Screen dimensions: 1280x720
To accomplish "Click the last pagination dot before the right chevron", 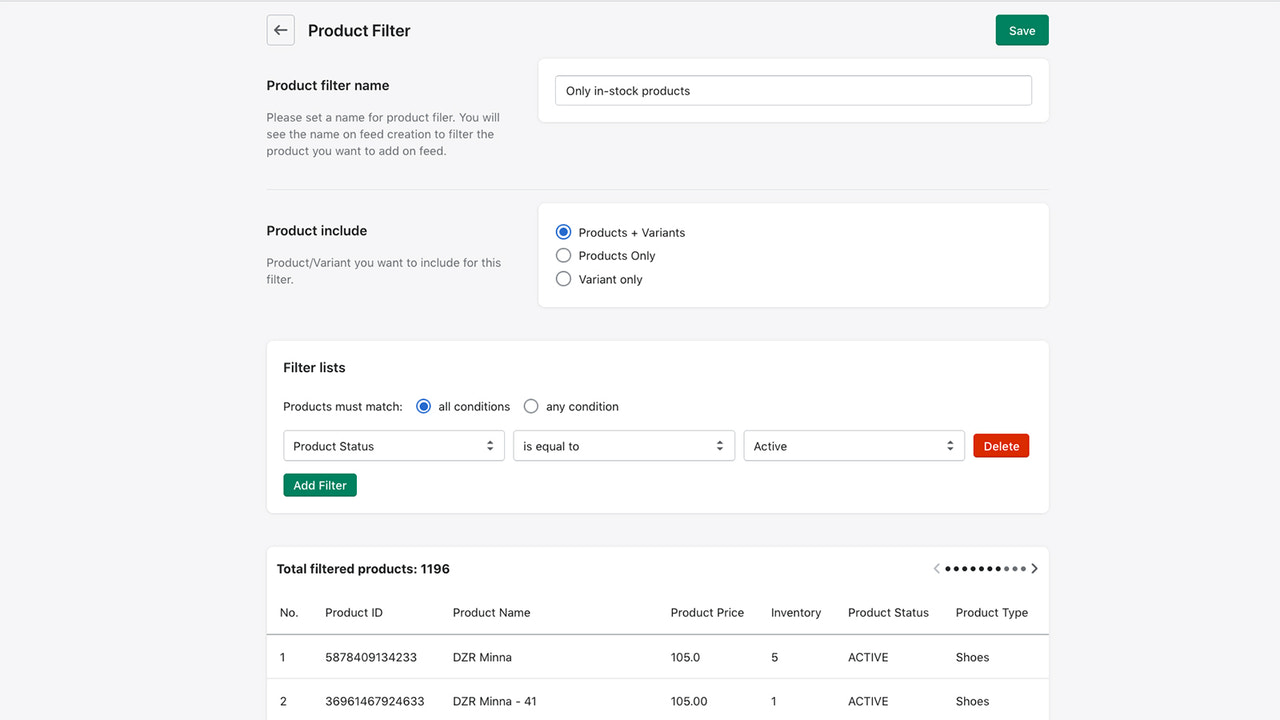I will click(1025, 568).
